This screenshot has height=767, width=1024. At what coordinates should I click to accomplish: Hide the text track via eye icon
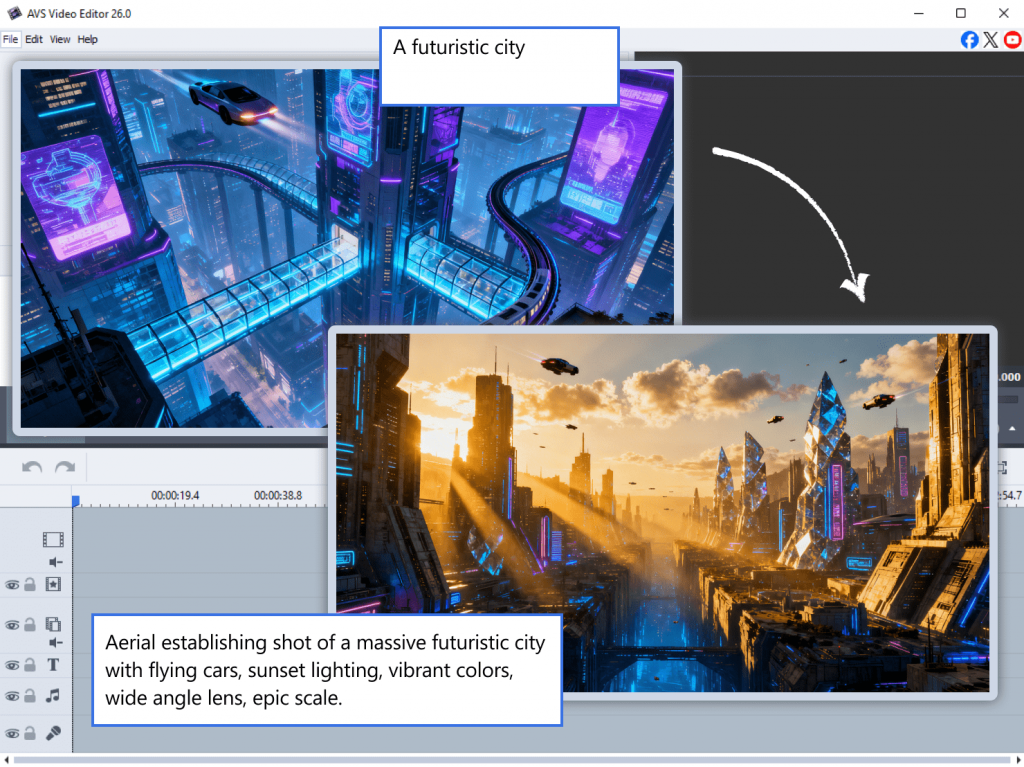point(12,666)
